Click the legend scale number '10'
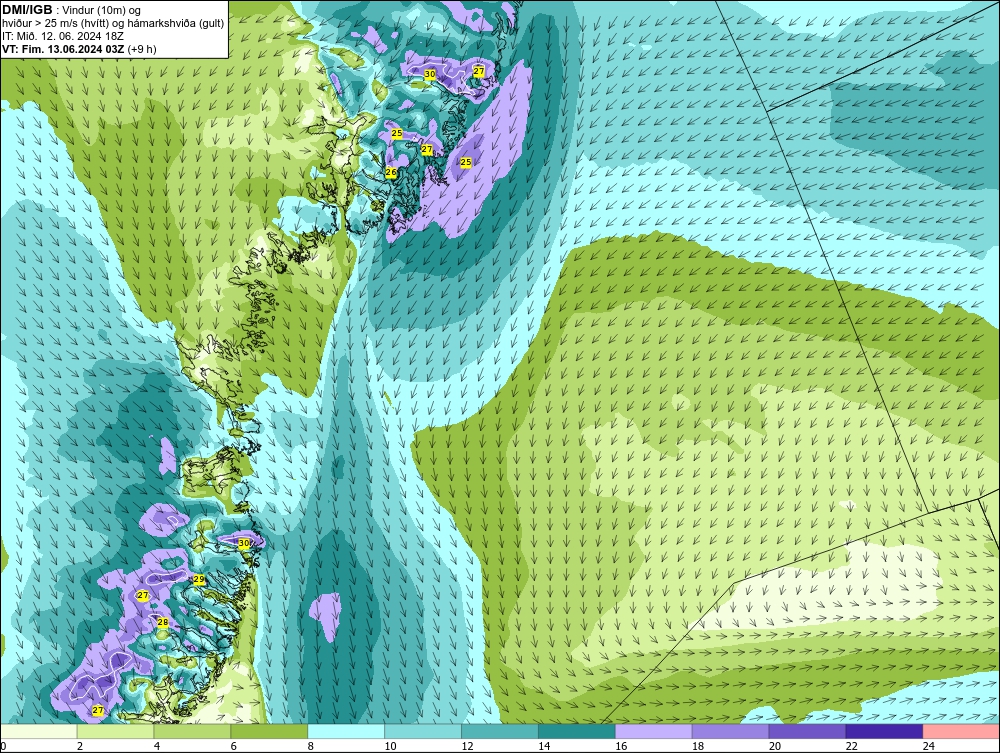This screenshot has height=753, width=1000. (x=390, y=746)
